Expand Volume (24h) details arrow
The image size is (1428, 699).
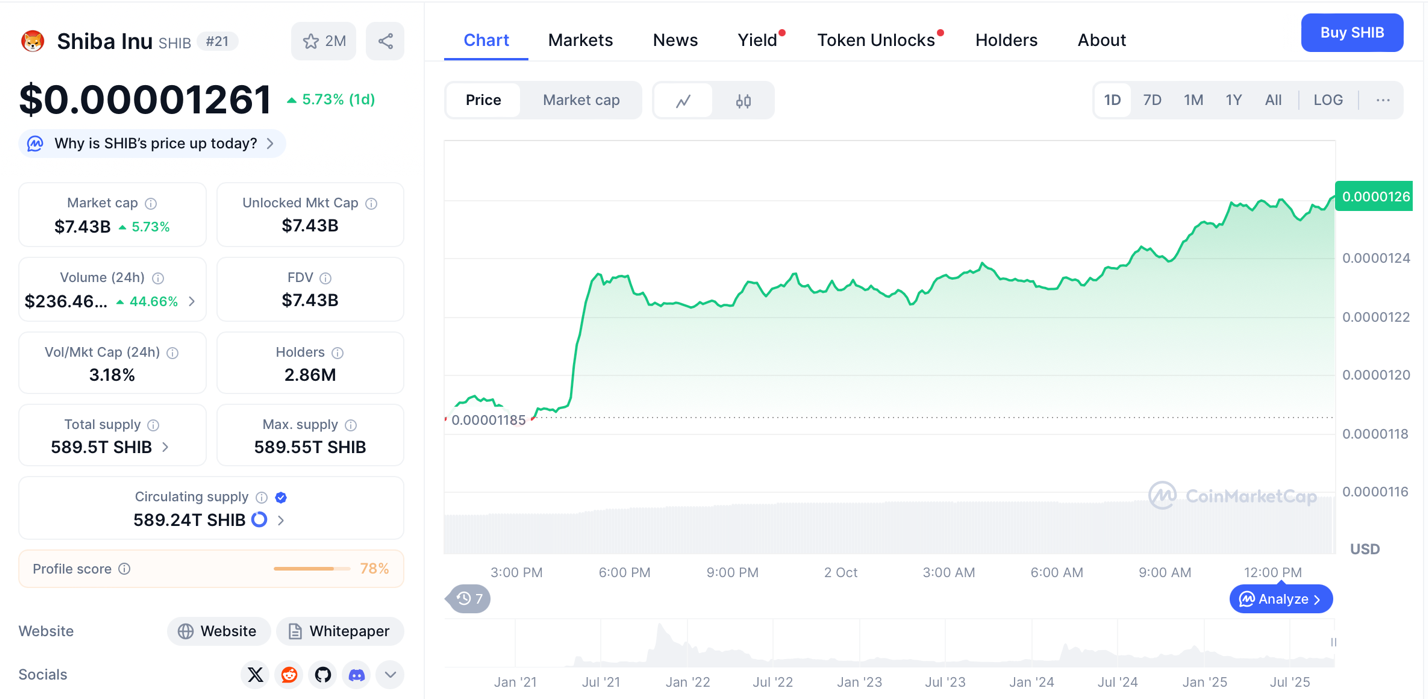(x=192, y=301)
